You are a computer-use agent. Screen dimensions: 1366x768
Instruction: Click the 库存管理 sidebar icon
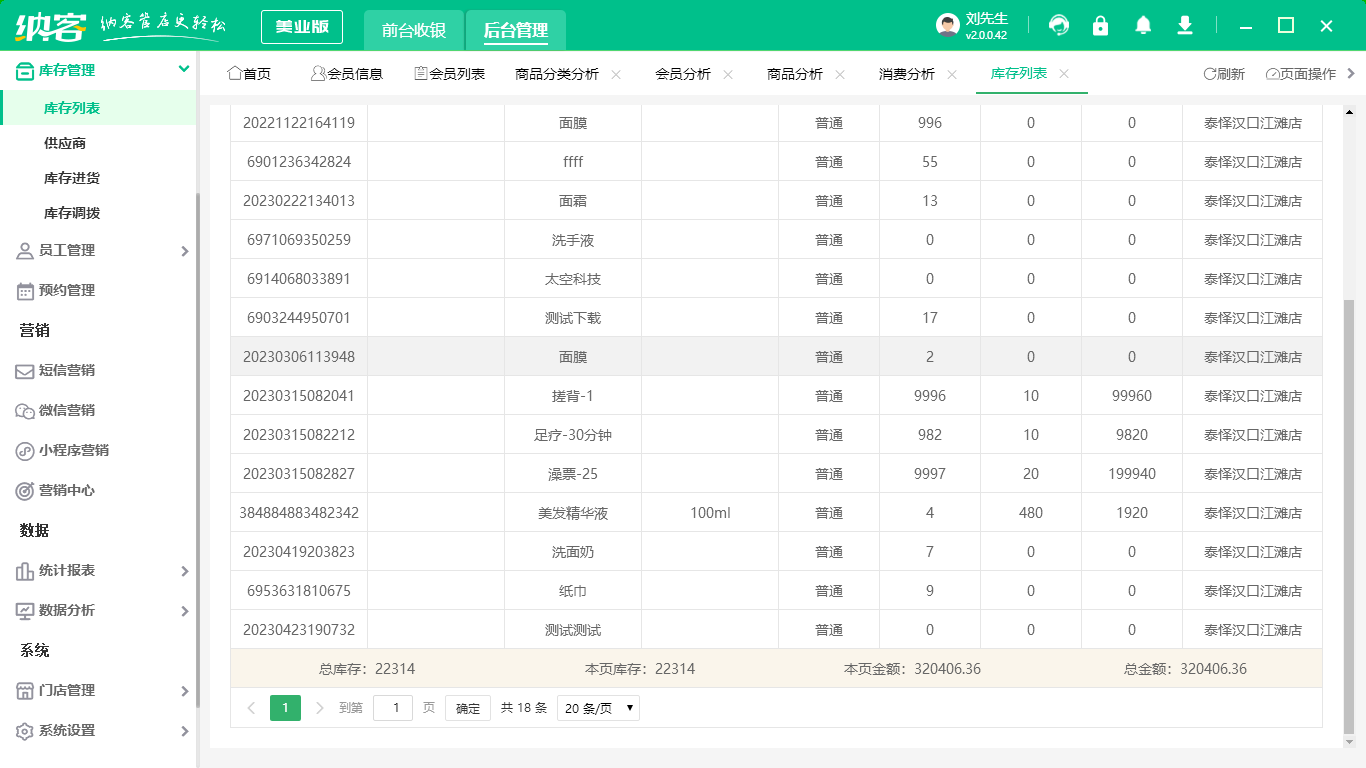pyautogui.click(x=25, y=70)
